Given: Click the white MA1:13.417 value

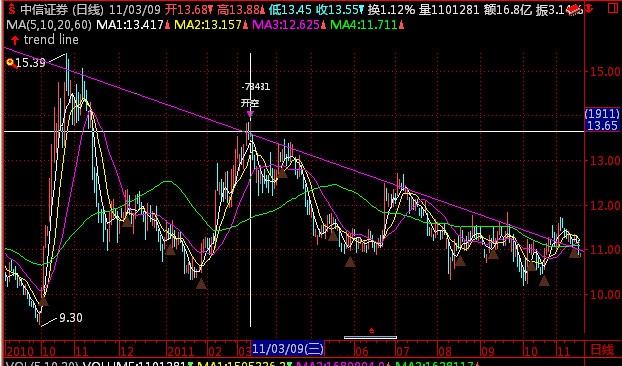Looking at the screenshot, I should (x=130, y=25).
